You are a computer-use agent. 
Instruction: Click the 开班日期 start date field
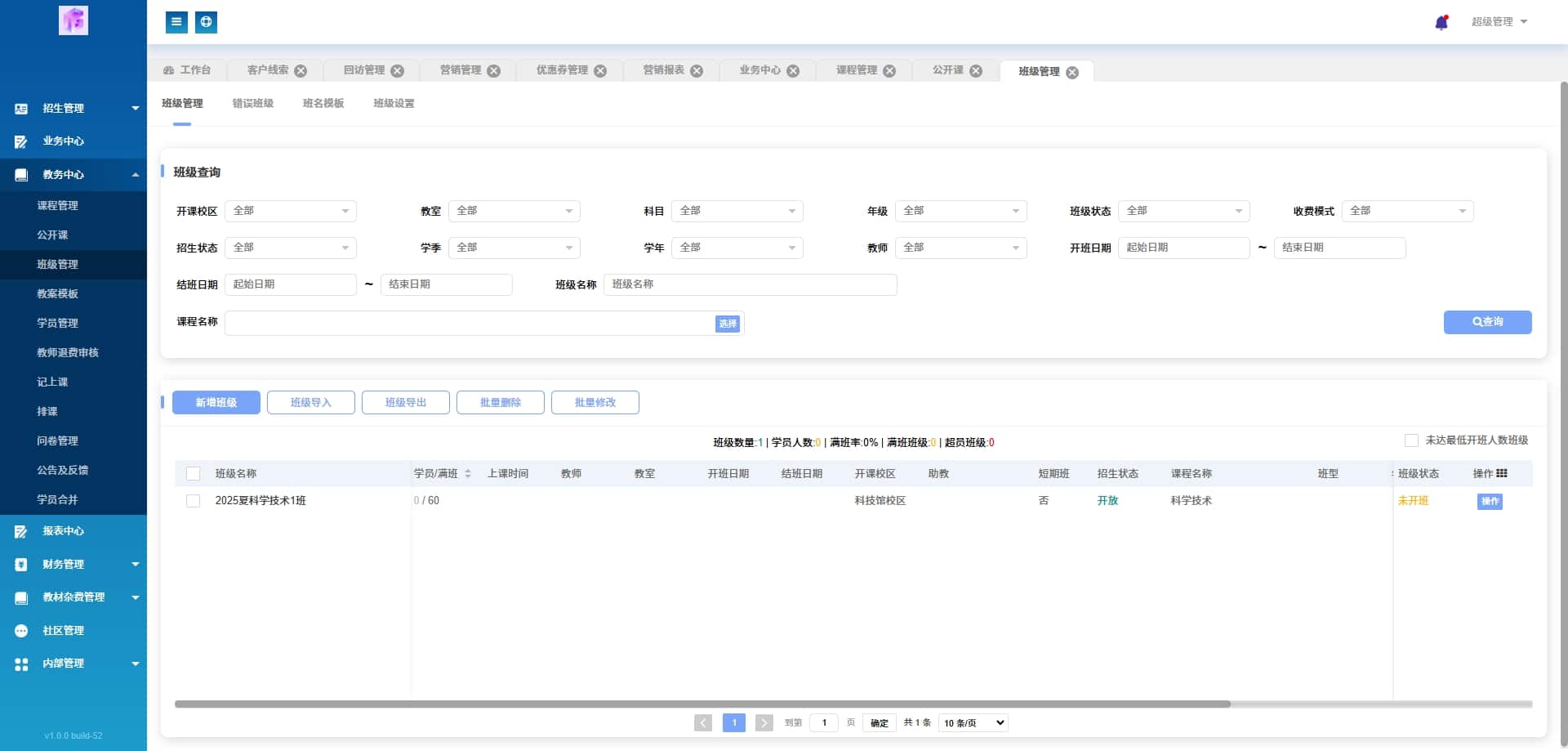pyautogui.click(x=1184, y=248)
